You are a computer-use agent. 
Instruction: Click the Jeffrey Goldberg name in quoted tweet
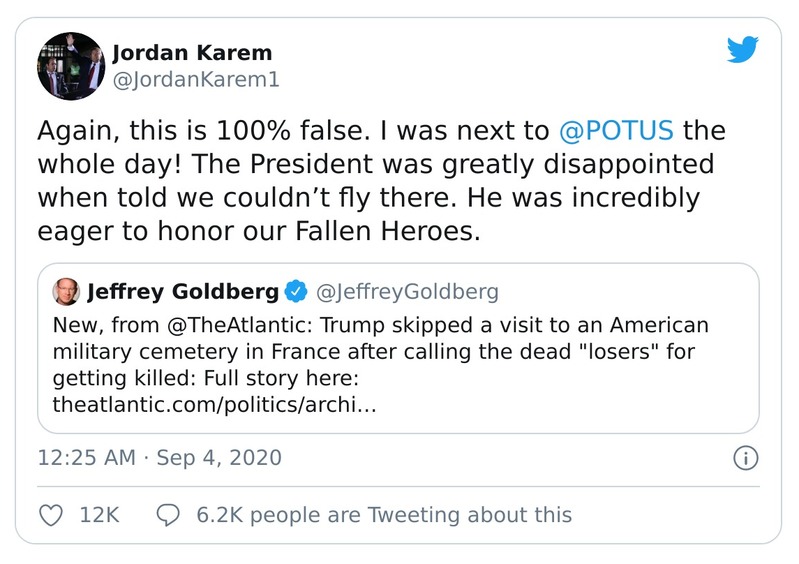click(183, 293)
